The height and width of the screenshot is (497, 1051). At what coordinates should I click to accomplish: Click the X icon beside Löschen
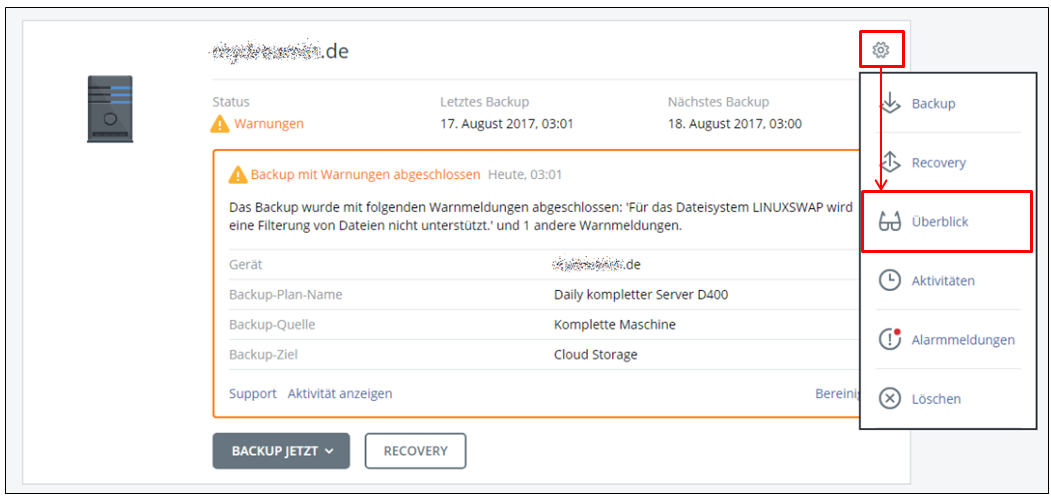(889, 398)
